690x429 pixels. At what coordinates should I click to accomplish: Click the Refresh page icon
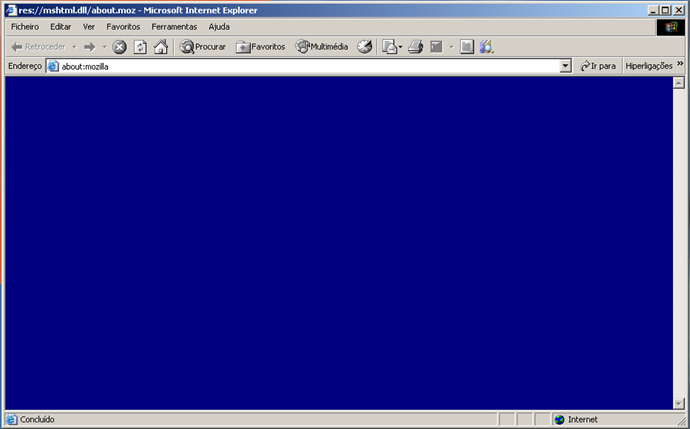pyautogui.click(x=140, y=47)
